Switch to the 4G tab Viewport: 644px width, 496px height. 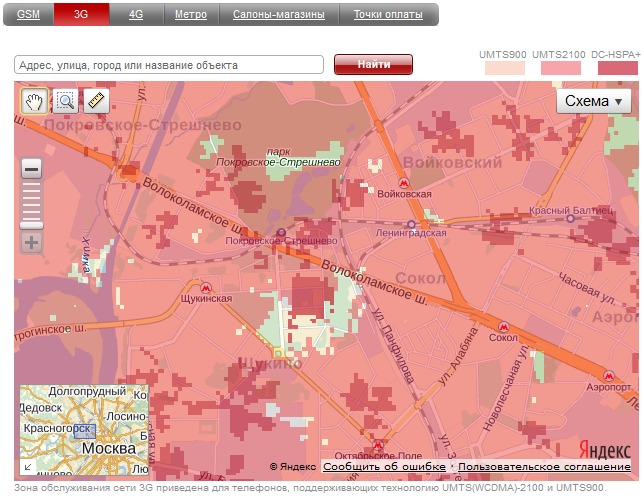pos(136,15)
